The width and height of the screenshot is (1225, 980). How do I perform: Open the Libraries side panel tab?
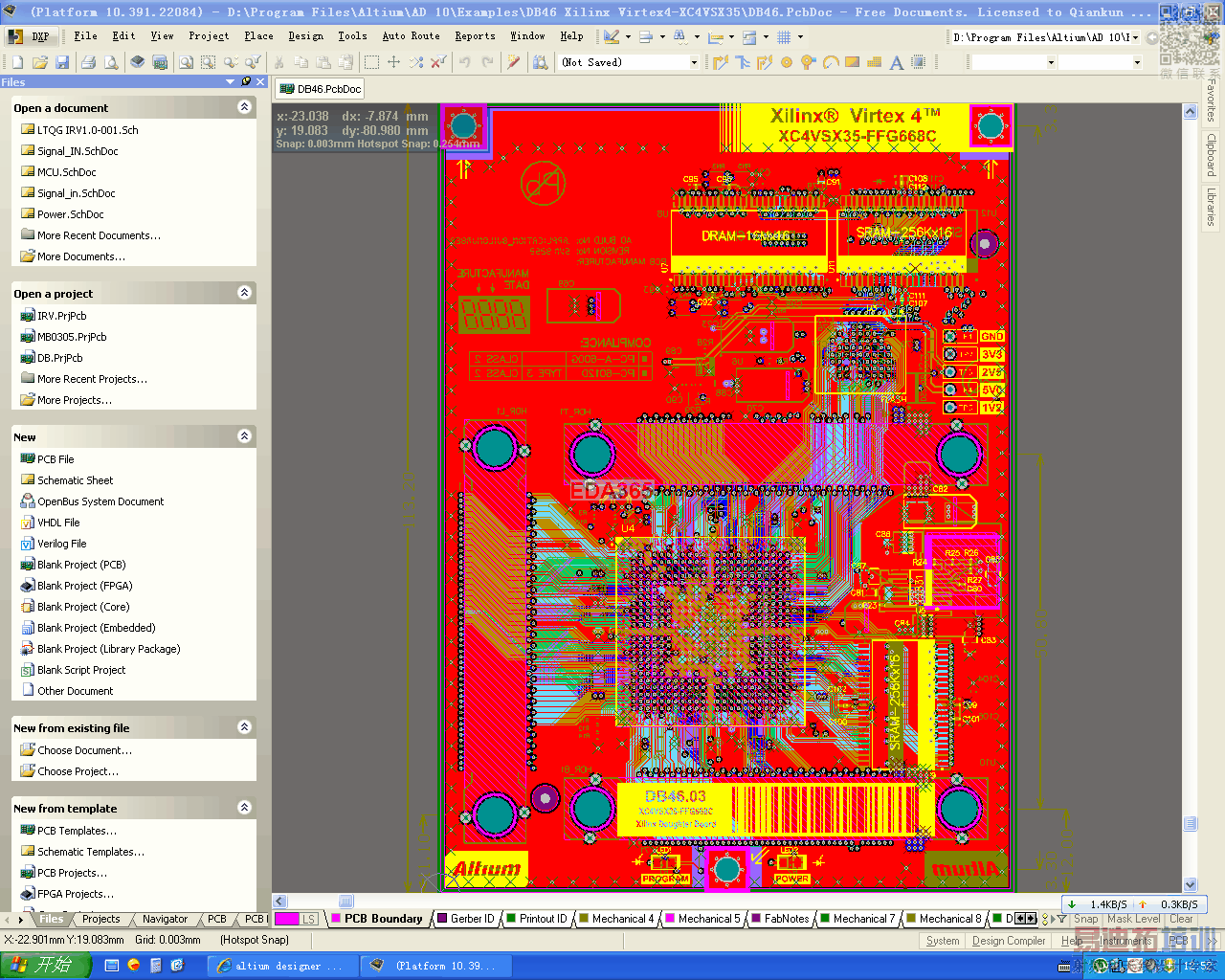pyautogui.click(x=1212, y=207)
